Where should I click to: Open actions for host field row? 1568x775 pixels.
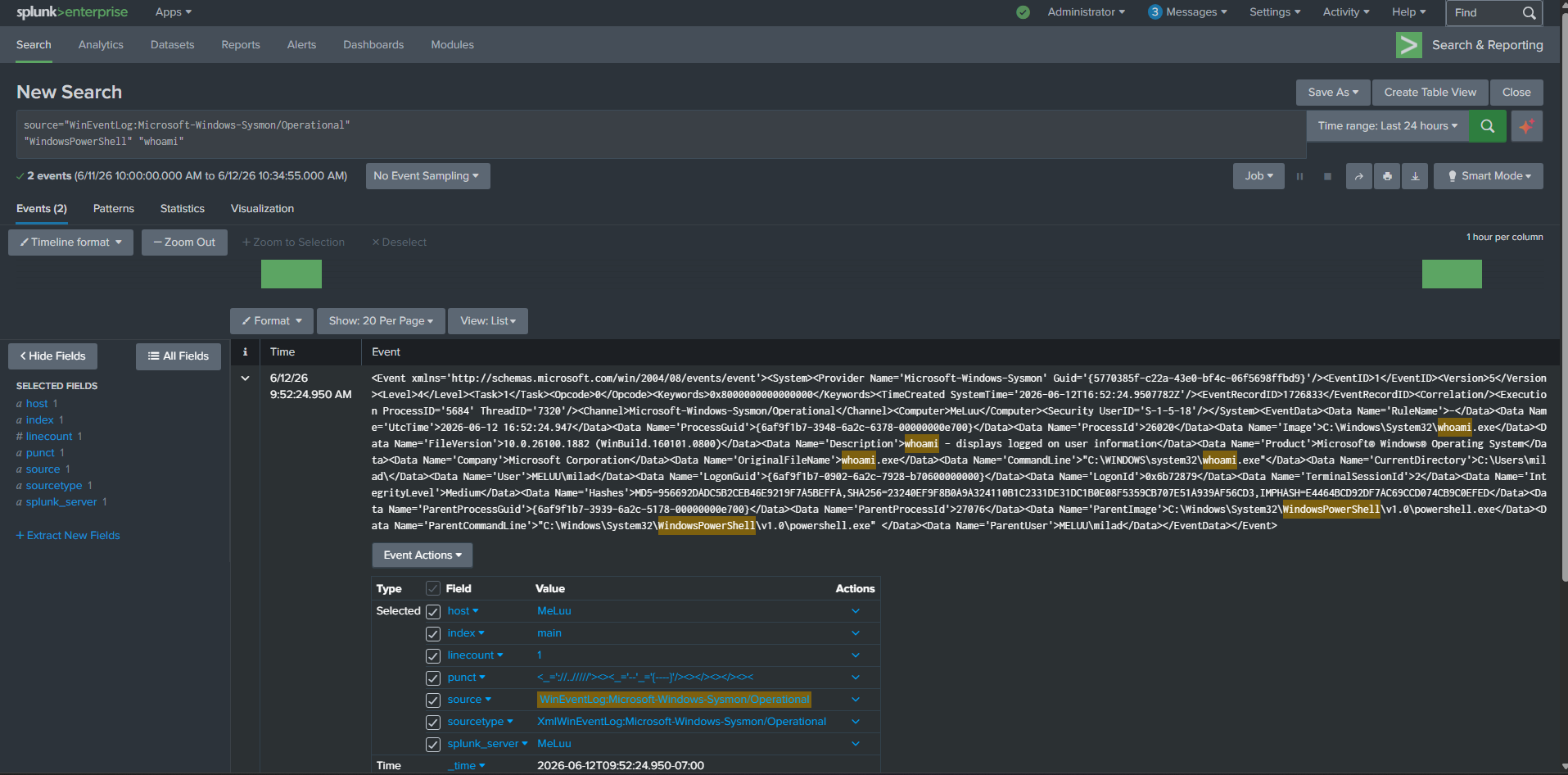point(856,611)
